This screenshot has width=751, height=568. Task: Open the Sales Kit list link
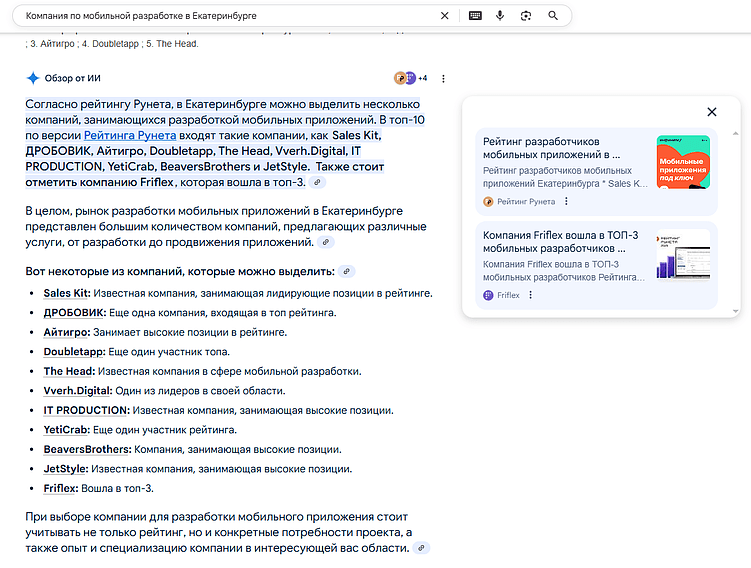(67, 293)
